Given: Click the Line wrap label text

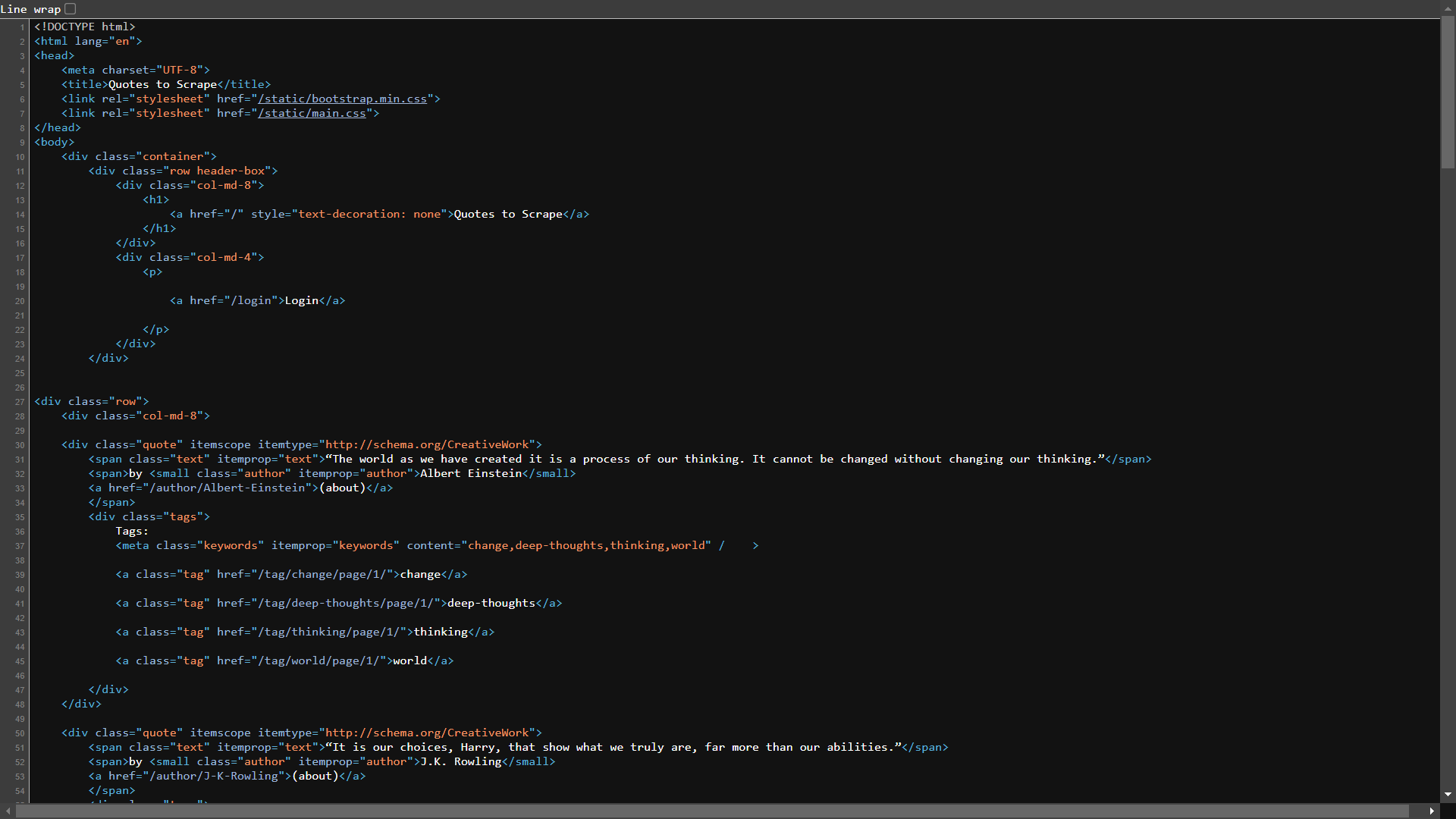Looking at the screenshot, I should point(30,9).
